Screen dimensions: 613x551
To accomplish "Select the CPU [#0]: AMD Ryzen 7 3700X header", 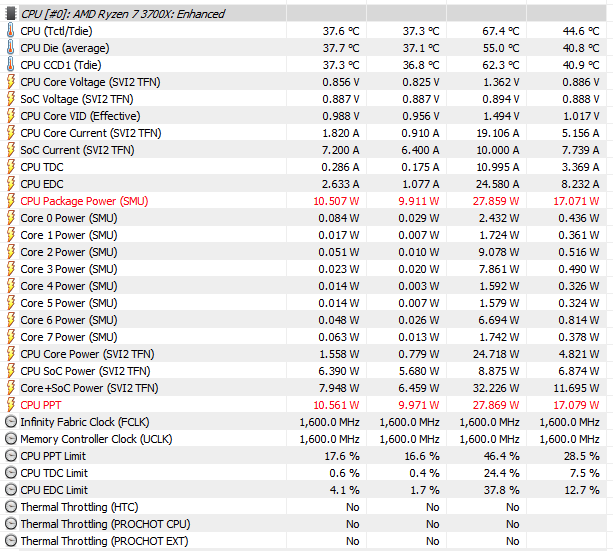I will pos(123,14).
